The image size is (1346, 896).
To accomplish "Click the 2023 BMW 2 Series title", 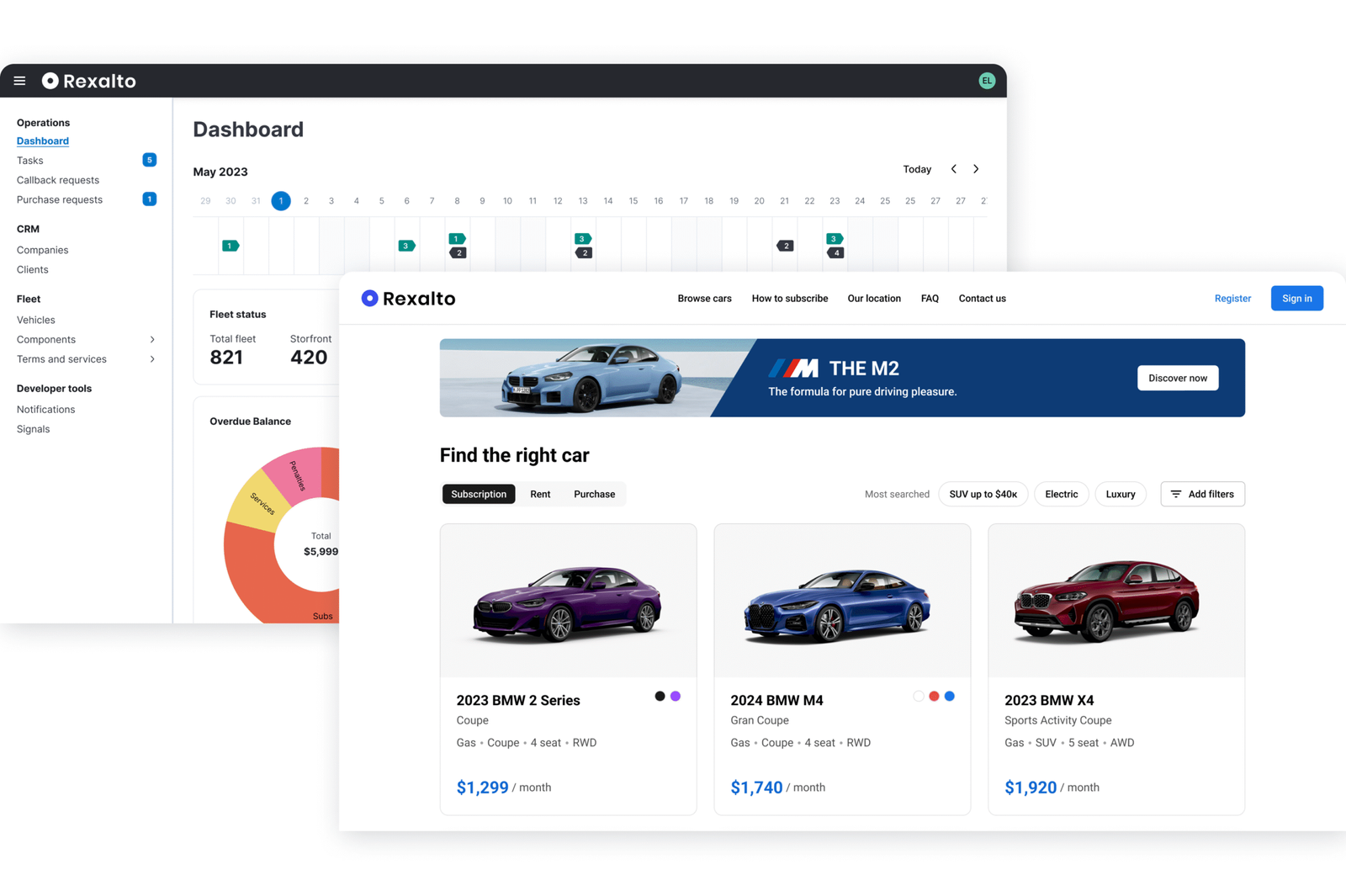I will click(518, 700).
